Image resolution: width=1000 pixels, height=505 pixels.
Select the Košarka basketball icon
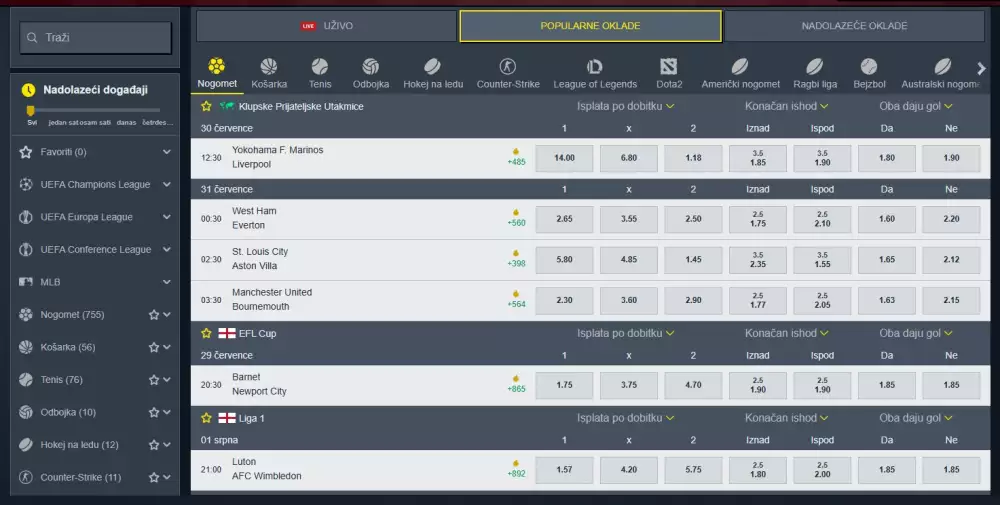pos(268,66)
